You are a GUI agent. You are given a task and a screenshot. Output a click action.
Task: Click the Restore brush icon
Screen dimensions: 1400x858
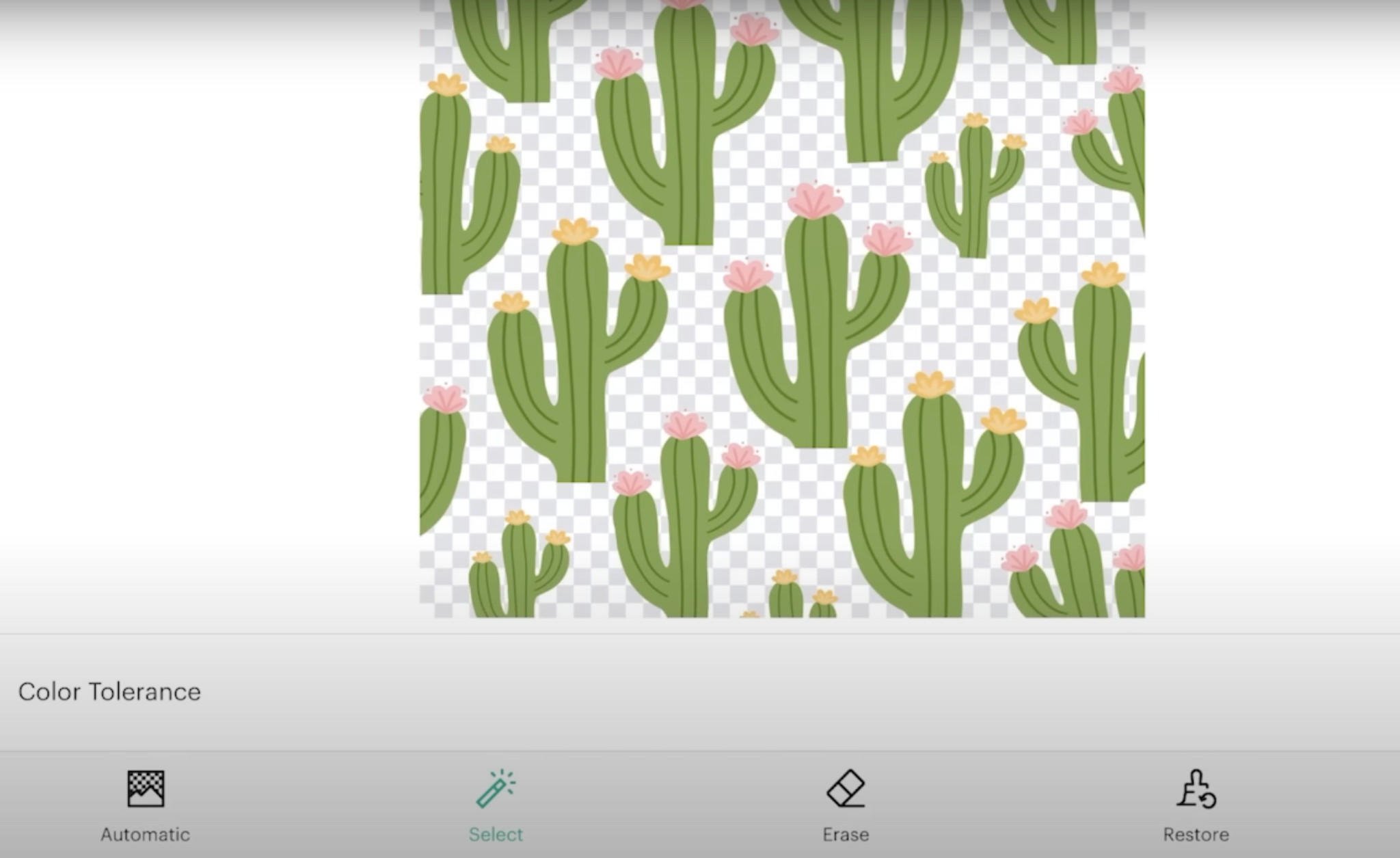pos(1197,789)
